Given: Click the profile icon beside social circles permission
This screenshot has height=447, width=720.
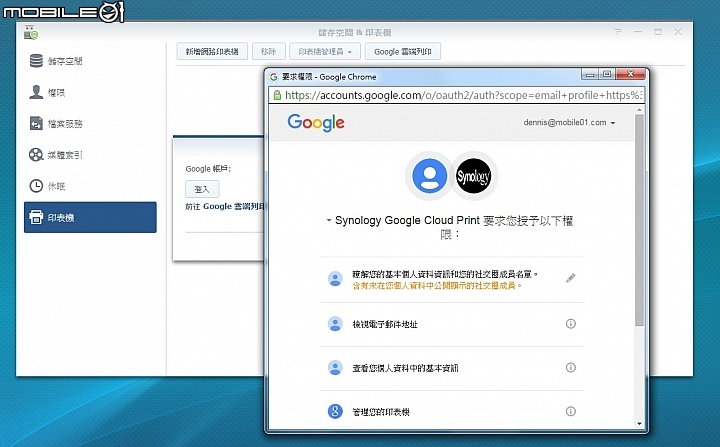Looking at the screenshot, I should coord(335,278).
